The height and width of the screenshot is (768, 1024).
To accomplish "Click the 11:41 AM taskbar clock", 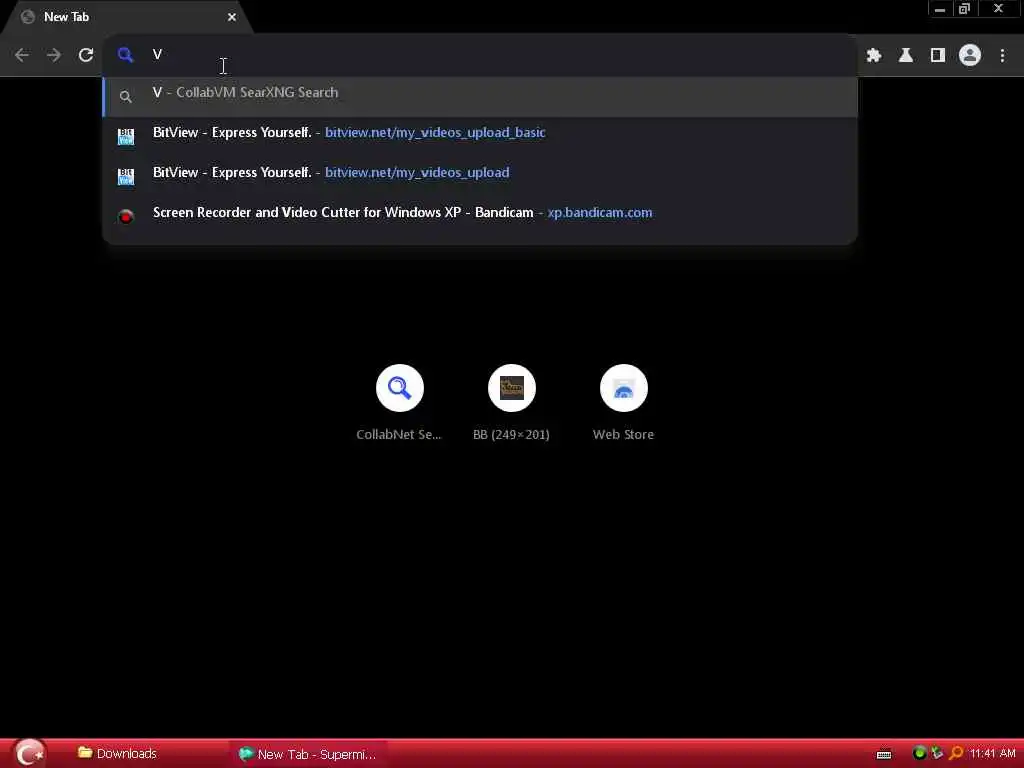I will pos(993,754).
